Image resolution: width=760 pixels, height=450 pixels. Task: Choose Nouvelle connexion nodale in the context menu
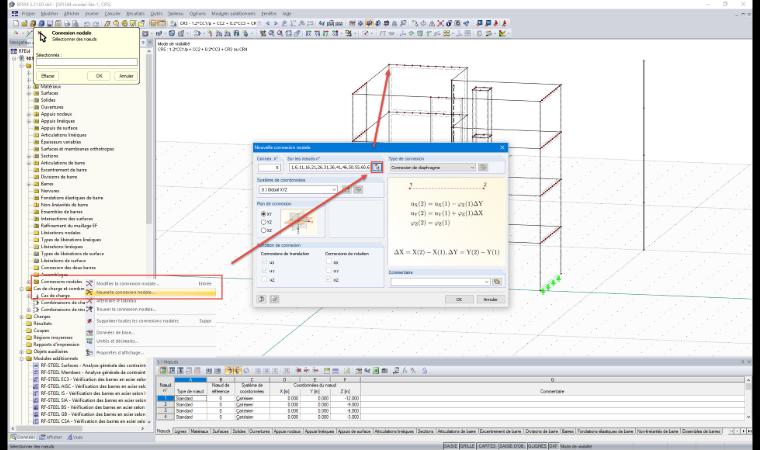tap(150, 292)
